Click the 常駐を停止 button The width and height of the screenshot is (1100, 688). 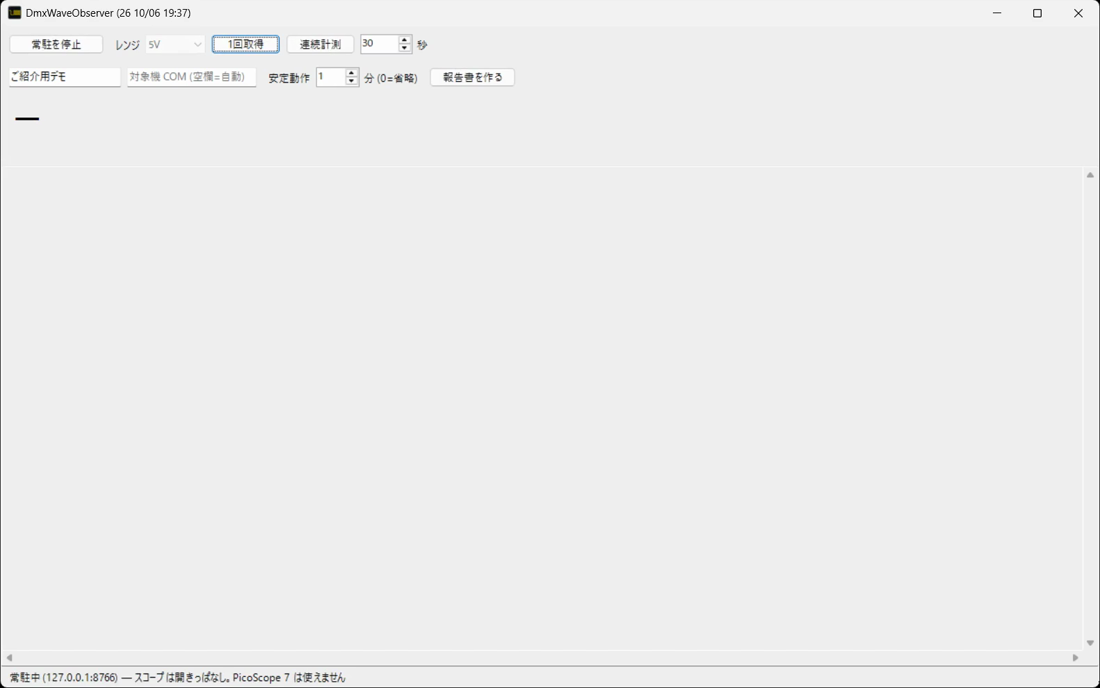56,44
